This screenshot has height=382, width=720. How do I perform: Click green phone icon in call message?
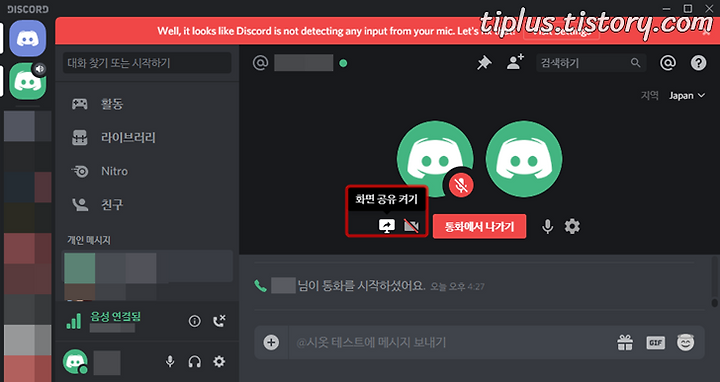(x=260, y=286)
